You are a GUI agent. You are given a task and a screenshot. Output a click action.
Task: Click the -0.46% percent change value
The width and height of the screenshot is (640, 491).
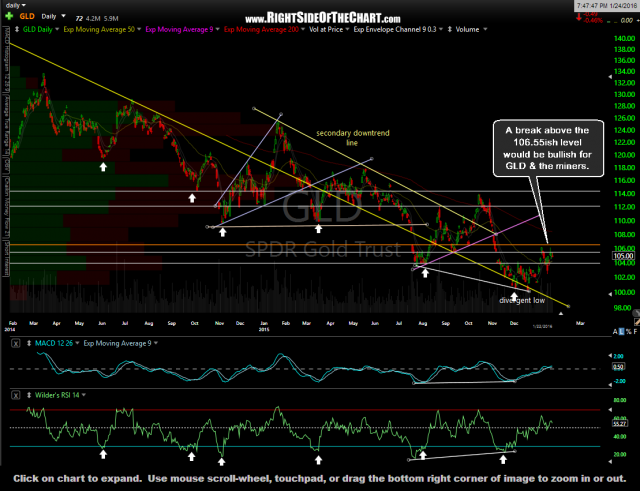pyautogui.click(x=593, y=20)
